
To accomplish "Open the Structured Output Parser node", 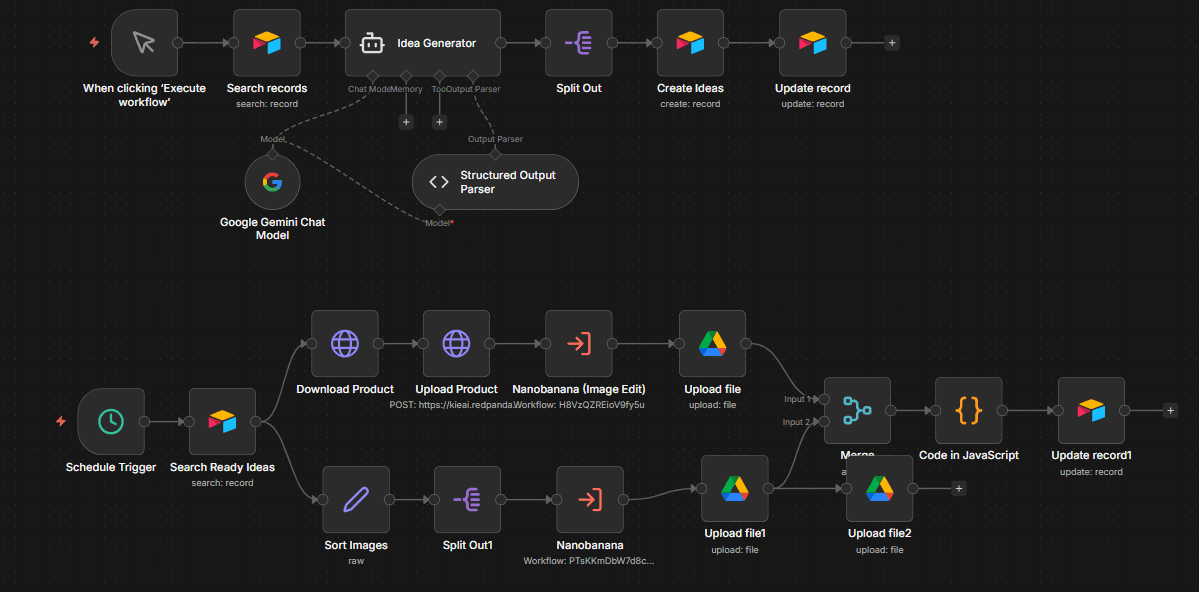I will coord(495,182).
